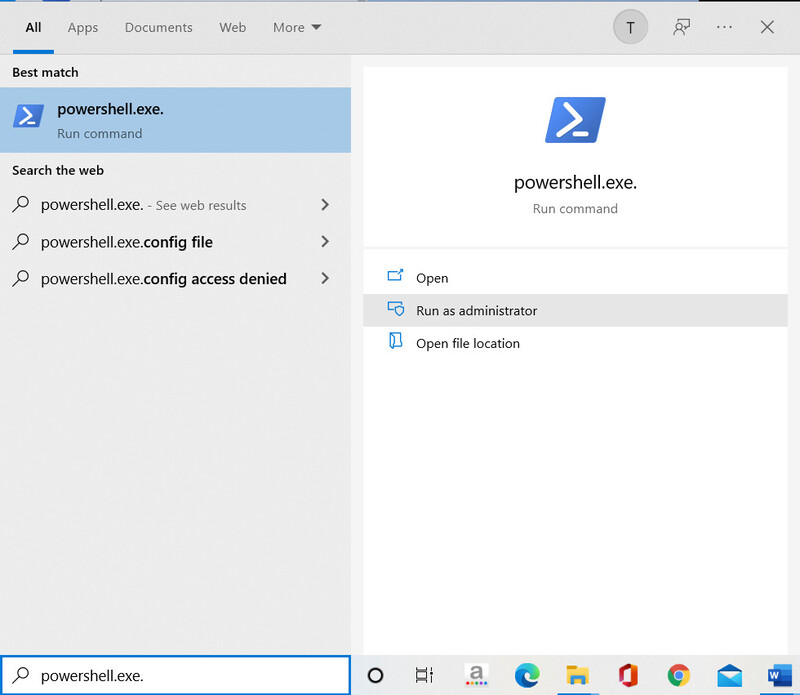Click magnifier icon beside 'See web results'
This screenshot has height=695, width=800.
(x=20, y=204)
